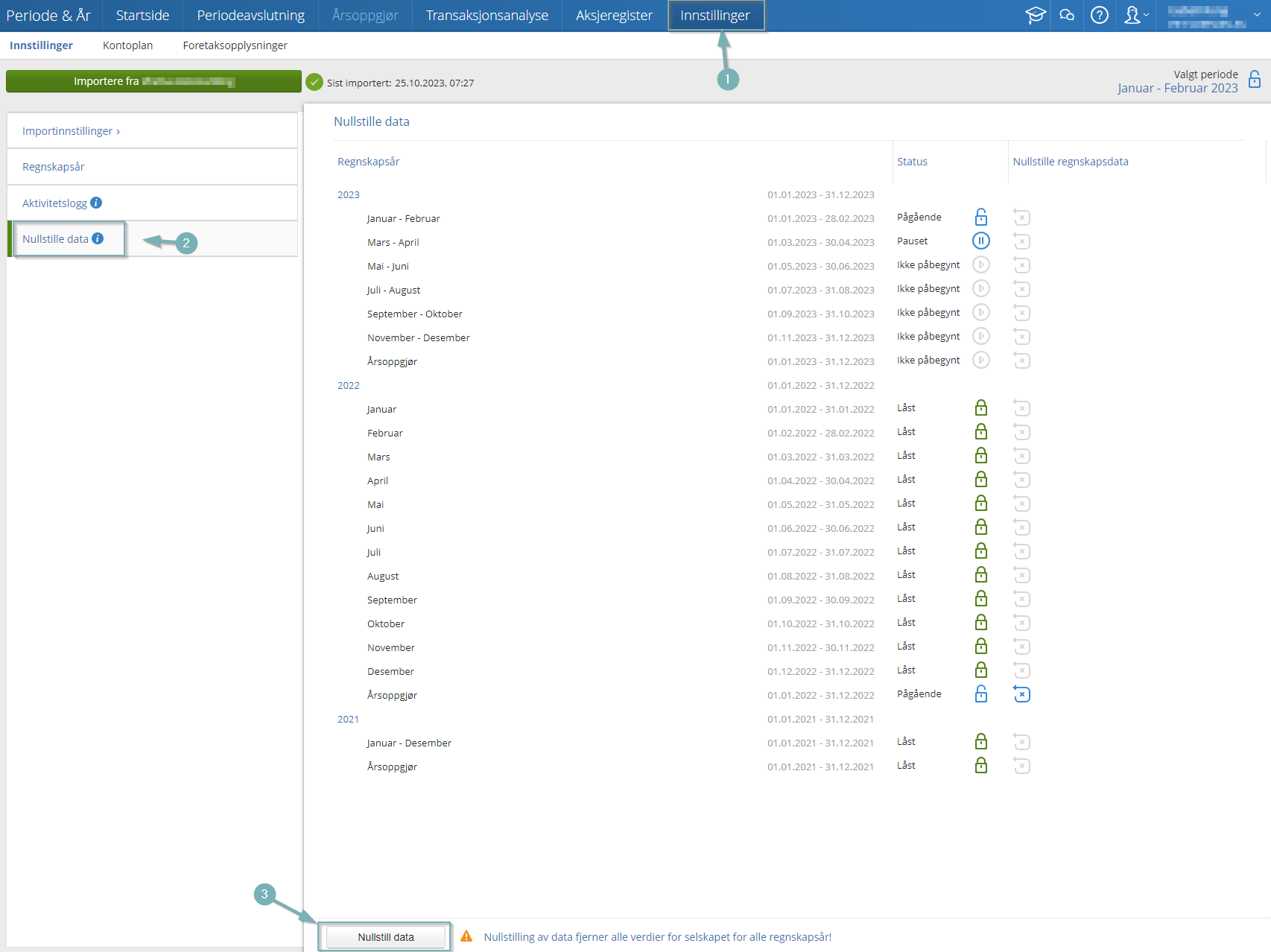Click the lock icon for November 2022
The width and height of the screenshot is (1271, 952).
981,646
